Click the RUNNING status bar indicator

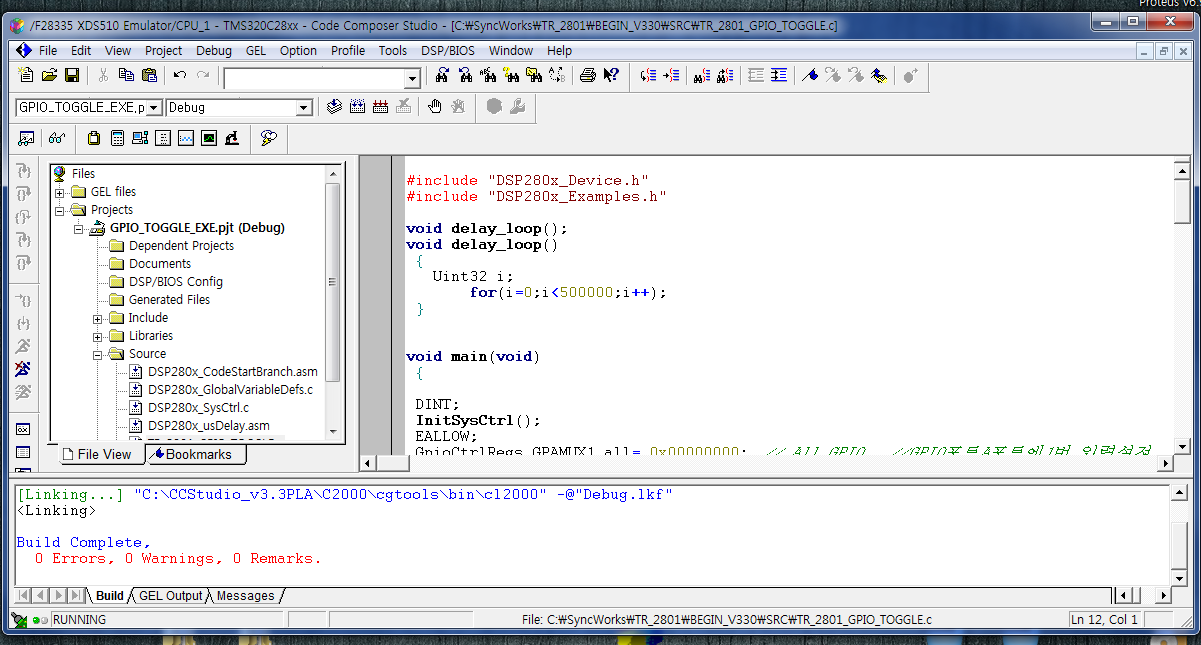[79, 620]
